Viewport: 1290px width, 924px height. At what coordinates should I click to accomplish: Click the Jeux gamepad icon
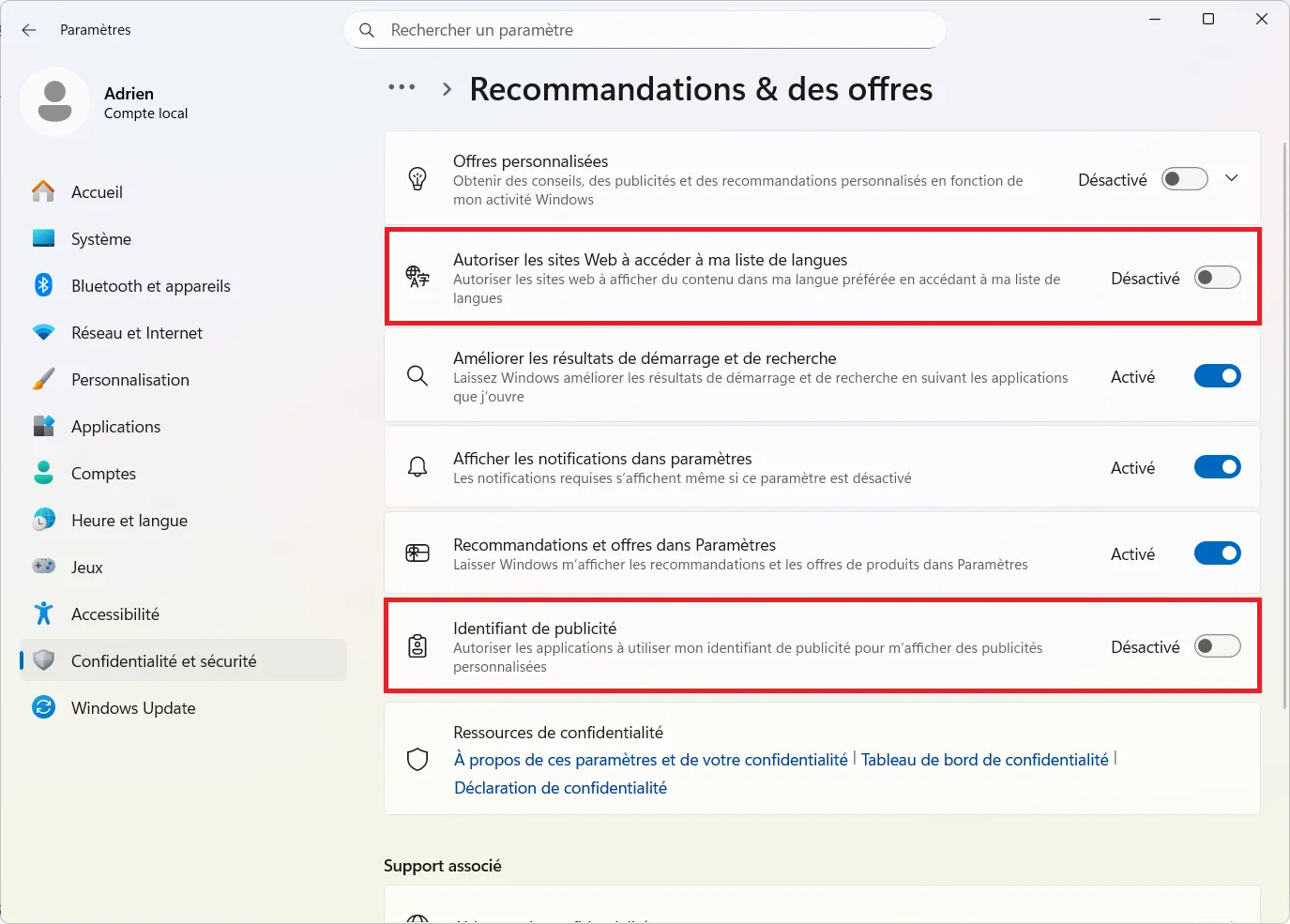point(43,567)
